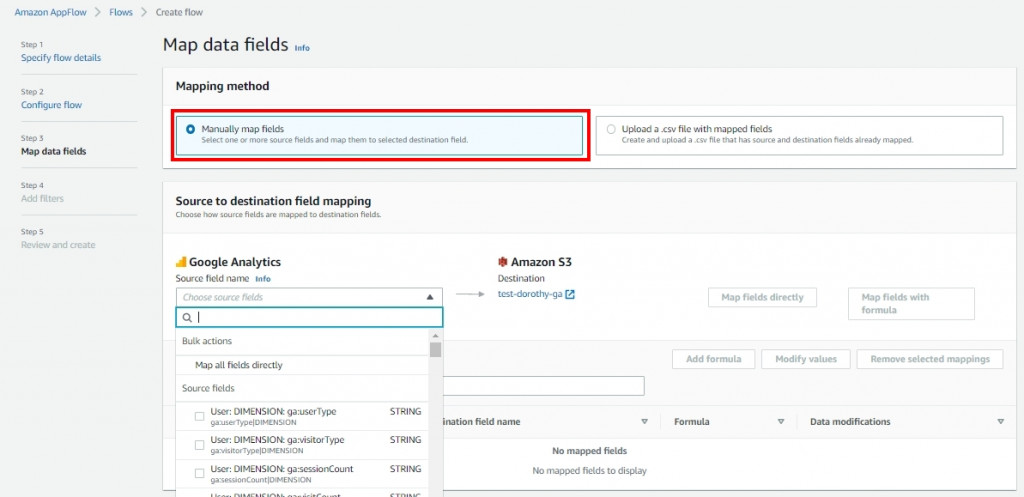
Task: Click Remove selected mappings button
Action: click(x=930, y=359)
